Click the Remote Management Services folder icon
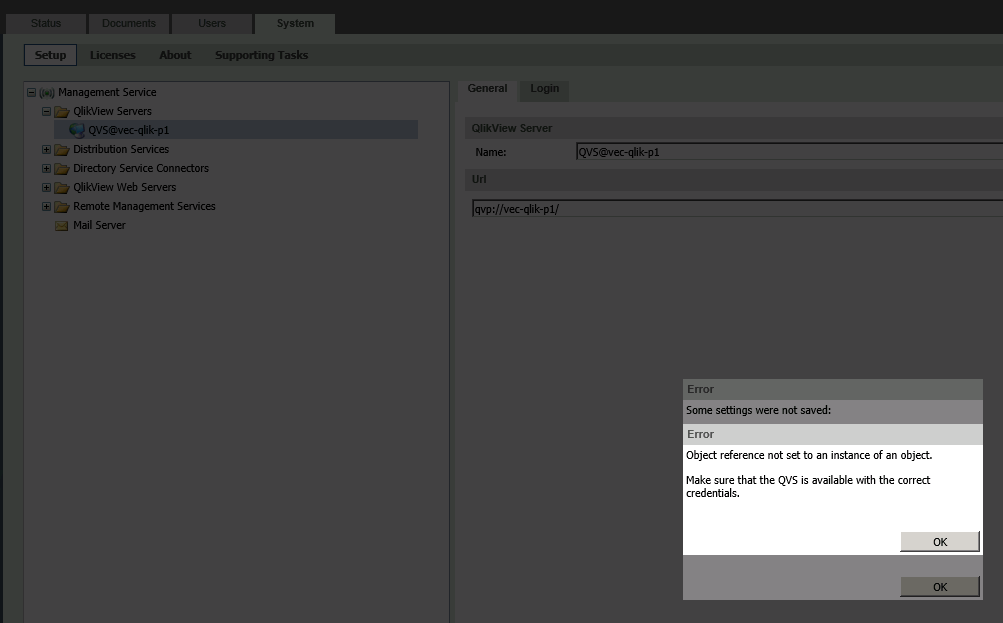Screen dimensions: 1003x623 click(x=62, y=207)
